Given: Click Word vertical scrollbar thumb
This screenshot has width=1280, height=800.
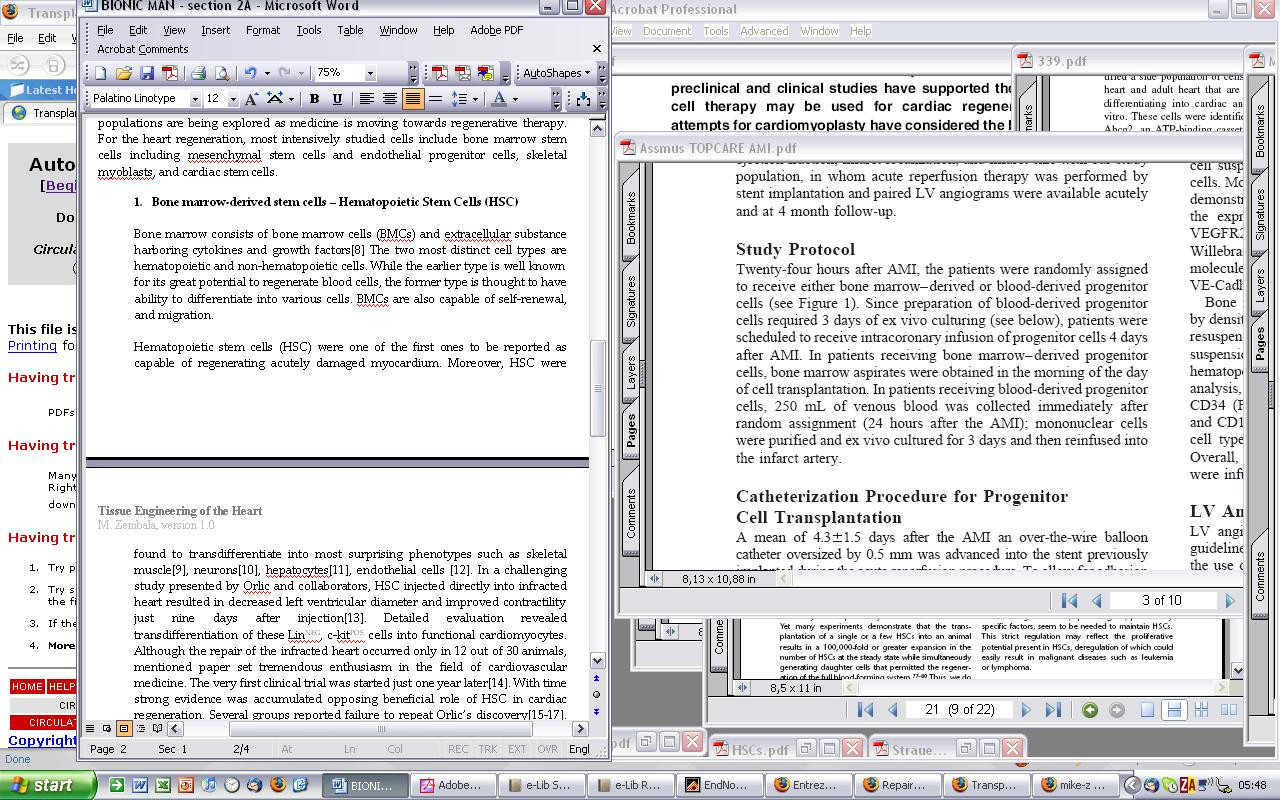Looking at the screenshot, I should pos(597,389).
